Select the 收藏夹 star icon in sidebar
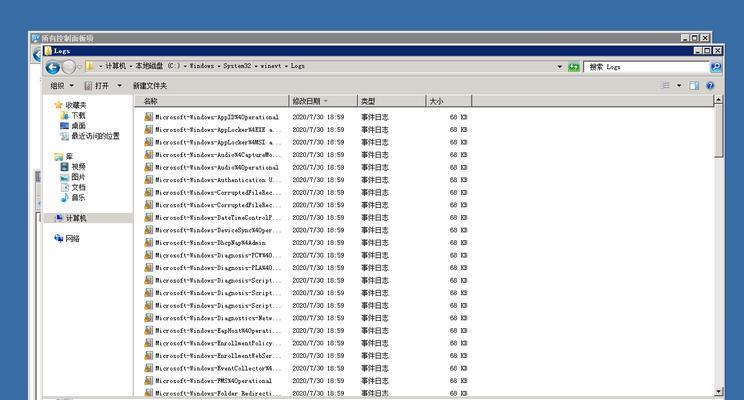Screen dimensions: 744x400 58,104
